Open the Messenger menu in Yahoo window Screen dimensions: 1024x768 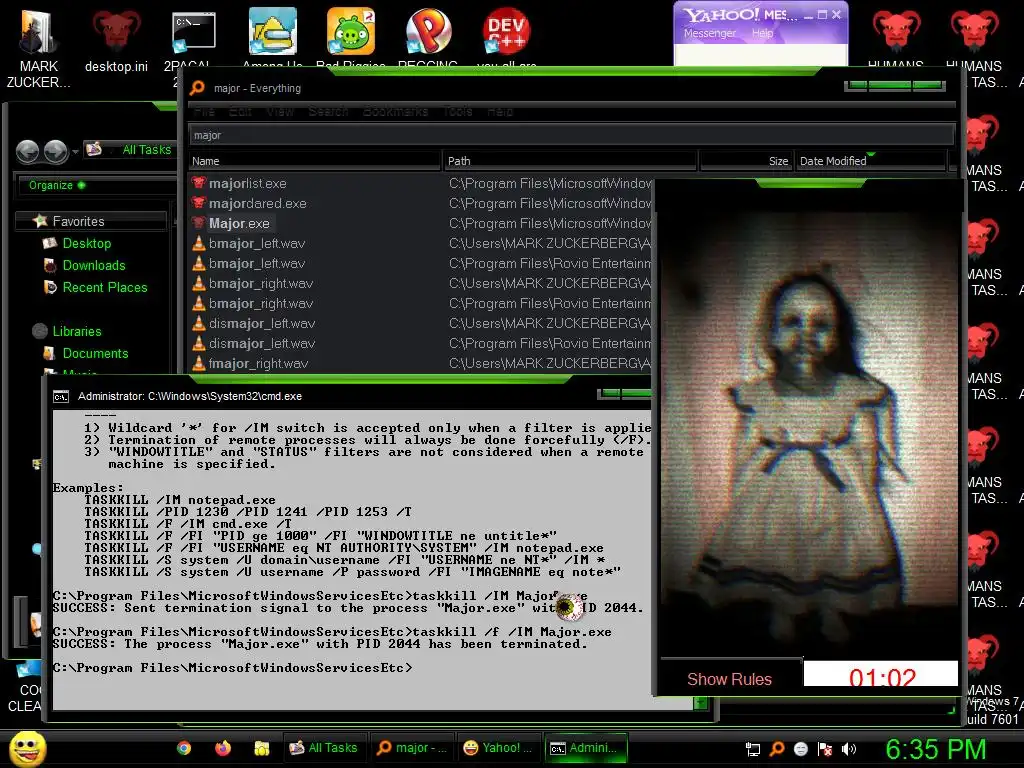[x=710, y=33]
